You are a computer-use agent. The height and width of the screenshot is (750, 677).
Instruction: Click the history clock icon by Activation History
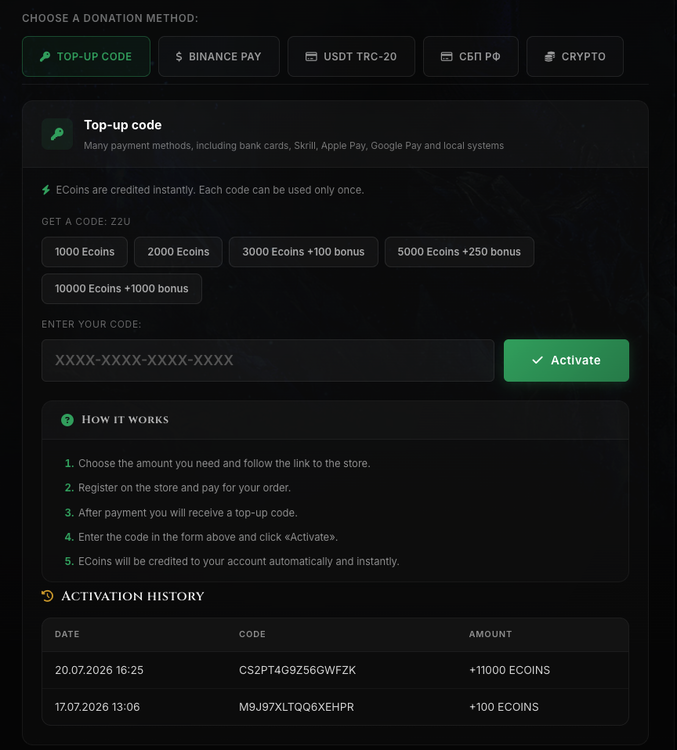click(x=47, y=596)
